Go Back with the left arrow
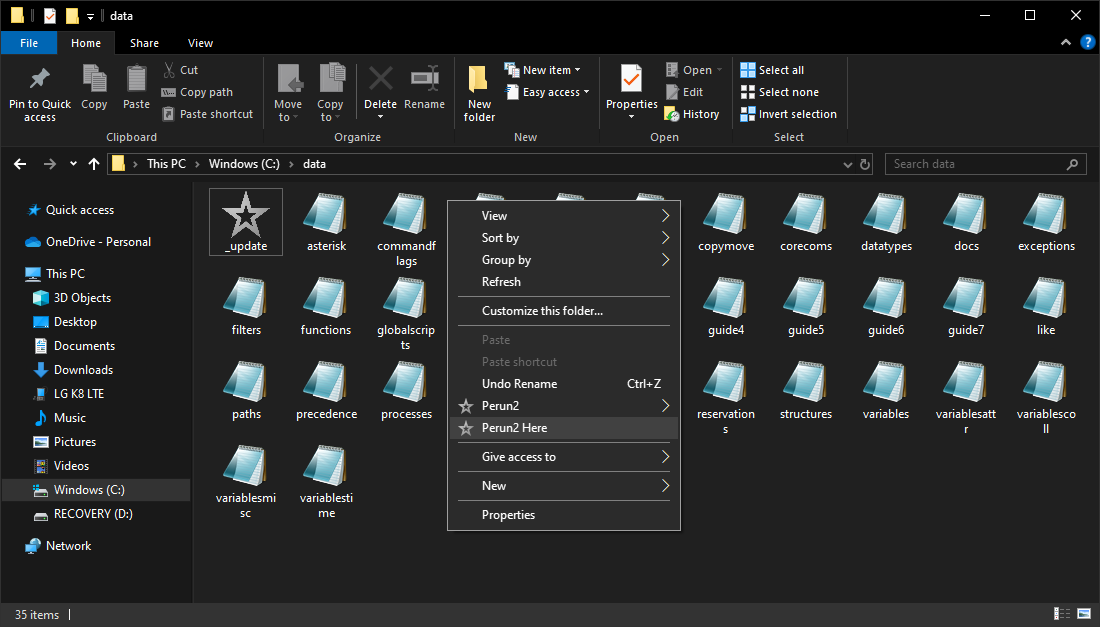 pyautogui.click(x=20, y=163)
